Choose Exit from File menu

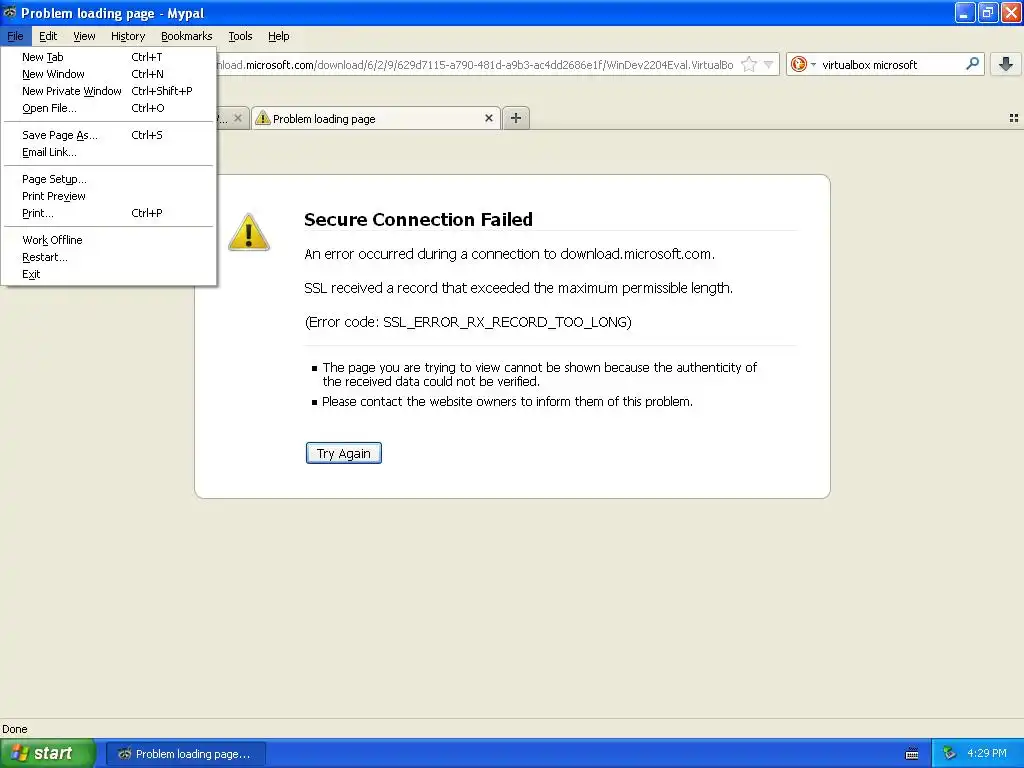pos(108,274)
